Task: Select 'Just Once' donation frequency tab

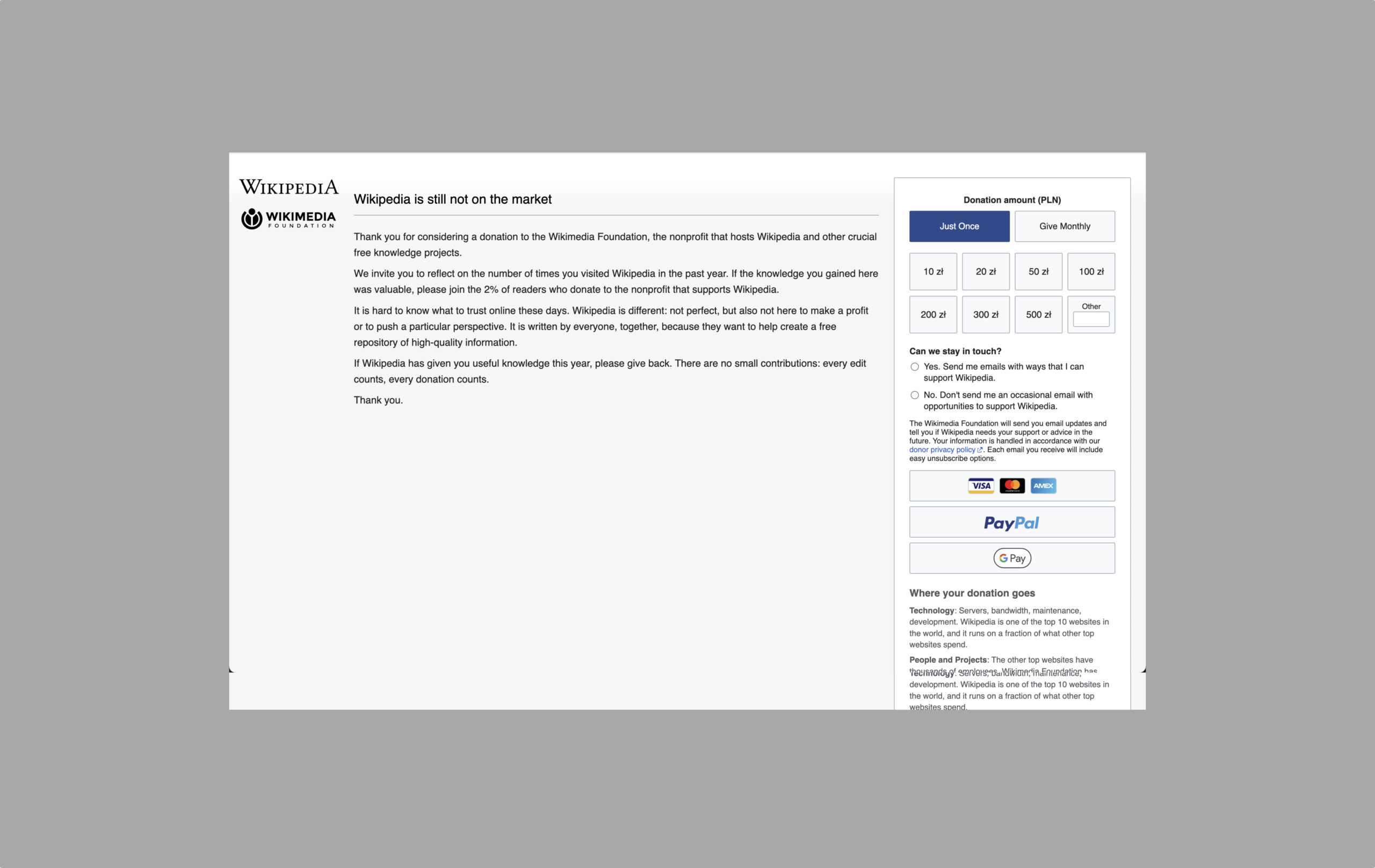Action: click(959, 226)
